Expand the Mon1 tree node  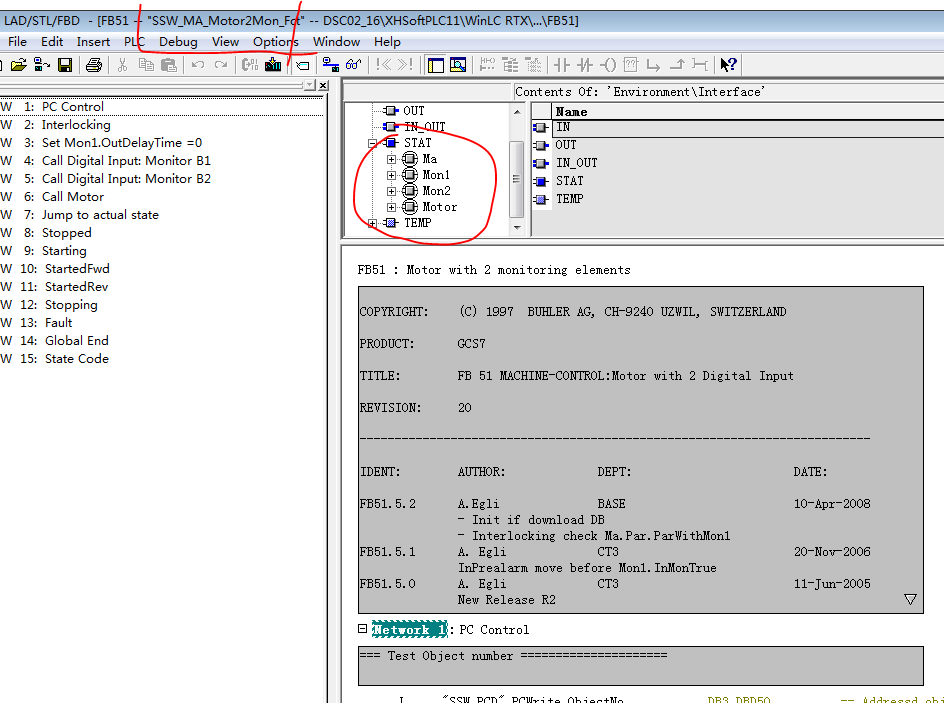(x=391, y=175)
